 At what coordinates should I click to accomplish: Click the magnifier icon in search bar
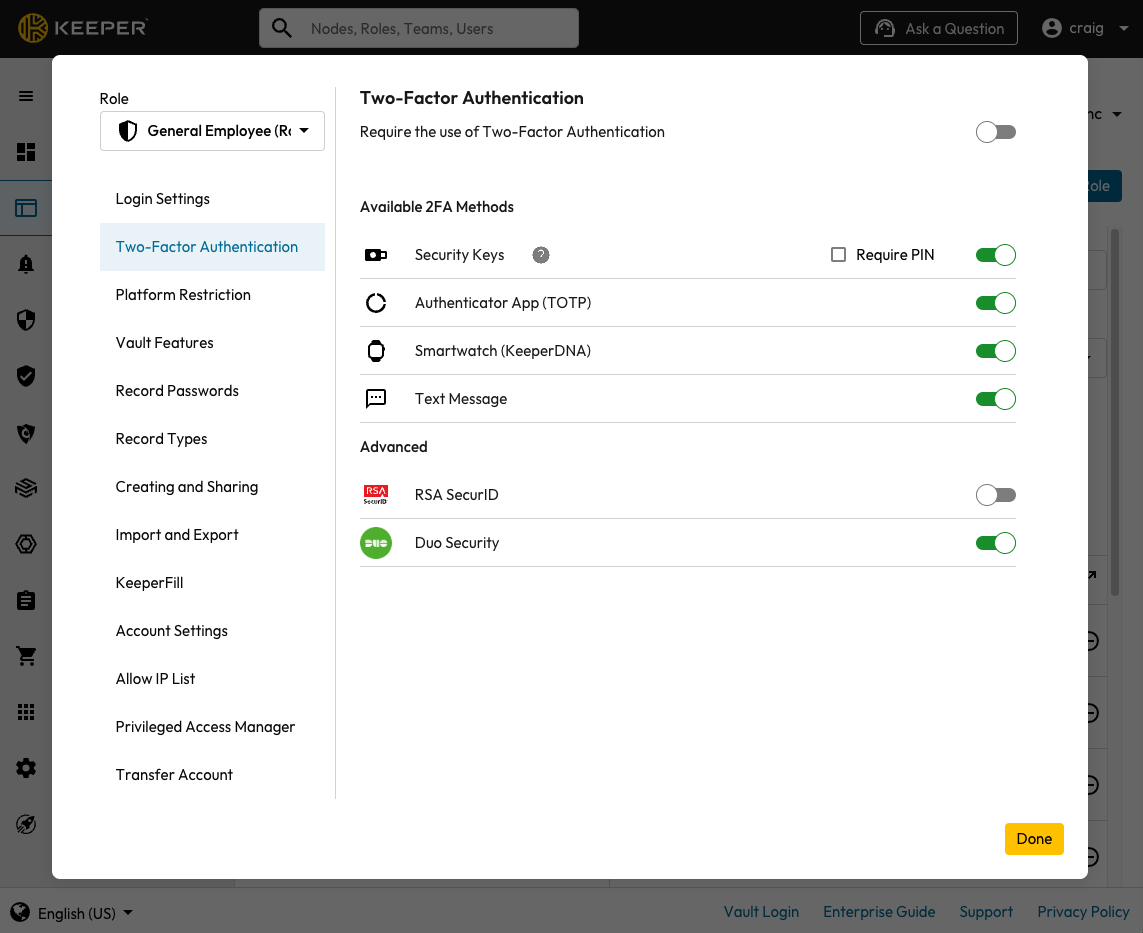point(283,29)
